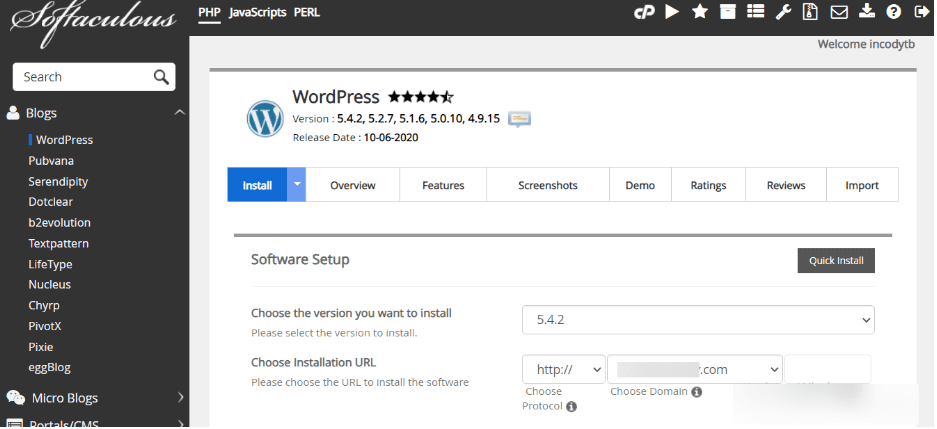This screenshot has width=937, height=429.
Task: Select Dotclear in the Blogs list
Action: click(50, 202)
